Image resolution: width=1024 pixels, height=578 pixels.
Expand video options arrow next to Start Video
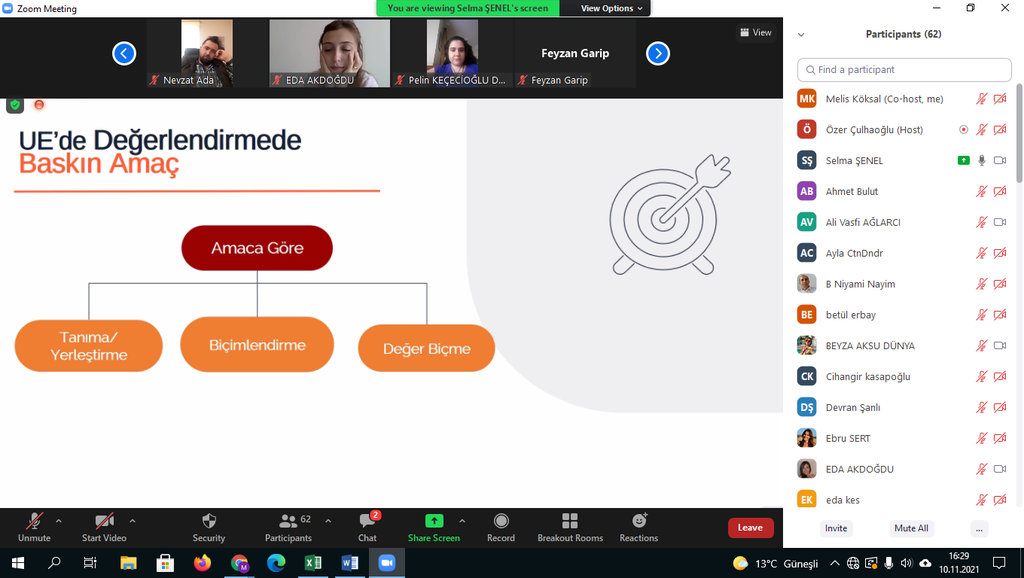(x=133, y=521)
